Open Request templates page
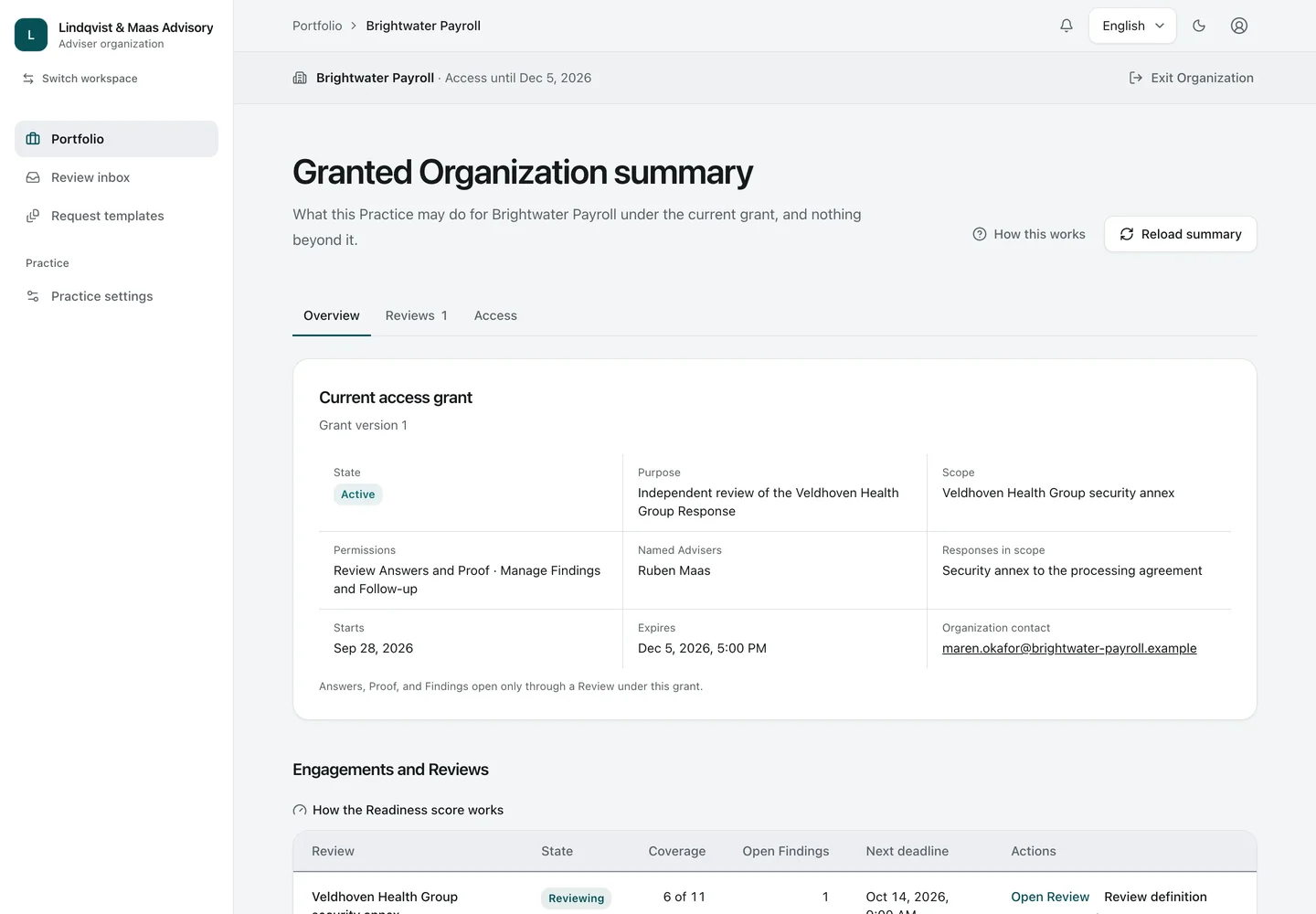 click(x=116, y=216)
